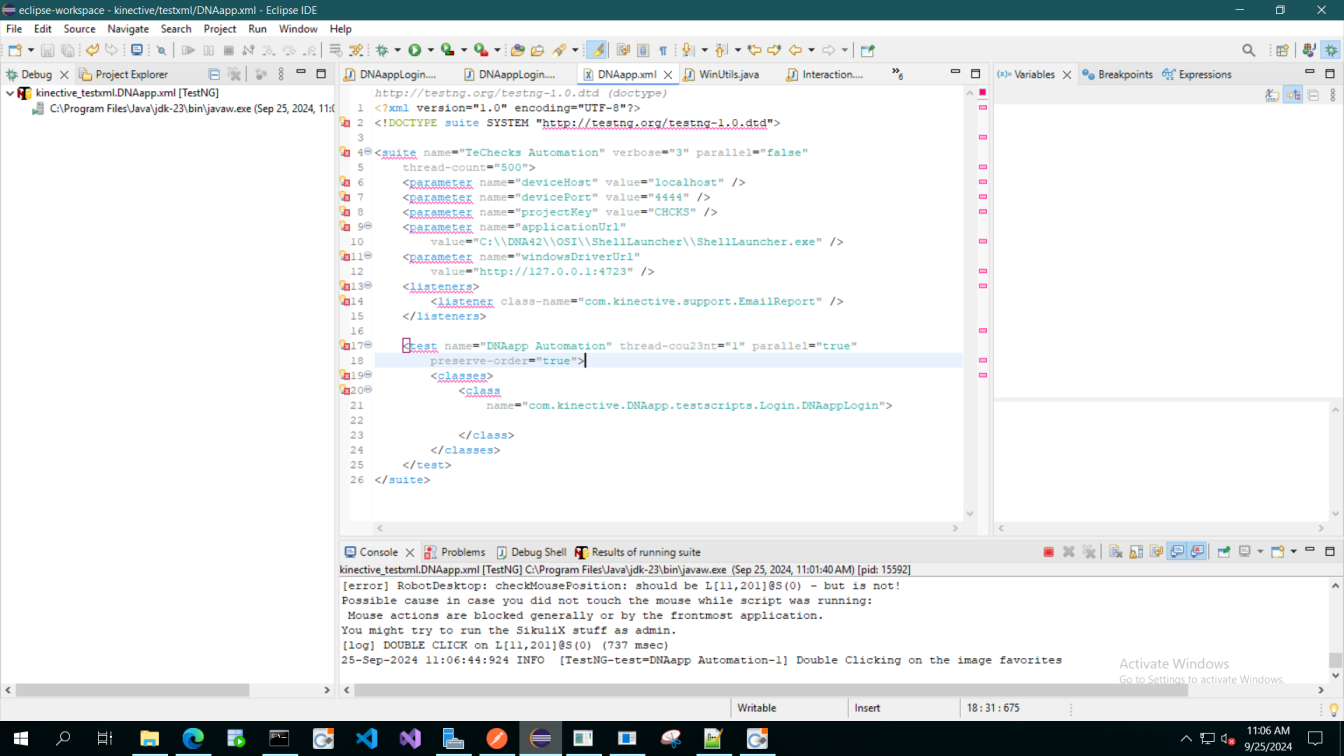Click the green Run button in toolbar
The width and height of the screenshot is (1344, 756).
414,50
